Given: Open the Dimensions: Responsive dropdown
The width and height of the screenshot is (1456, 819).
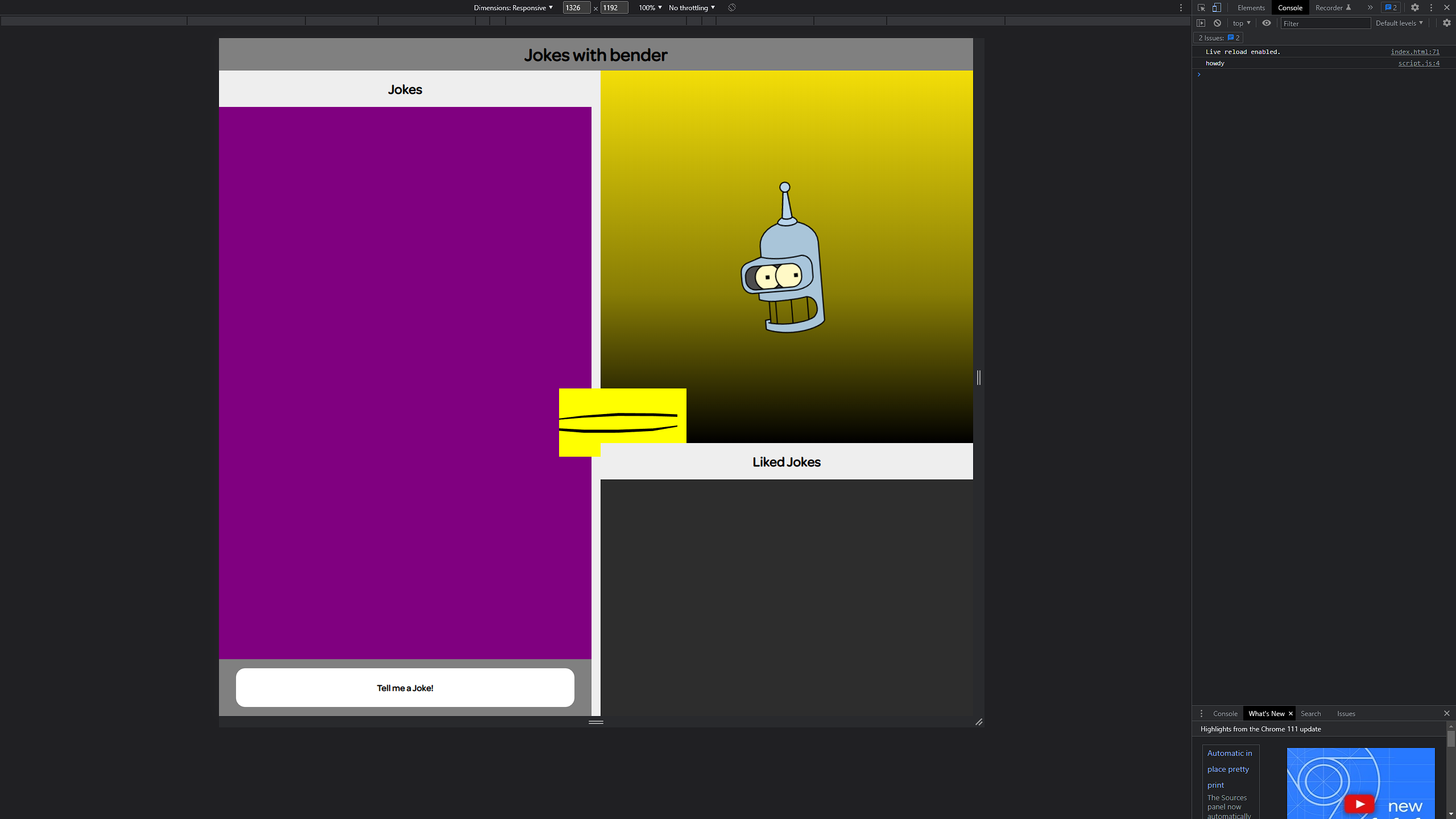Looking at the screenshot, I should tap(513, 7).
